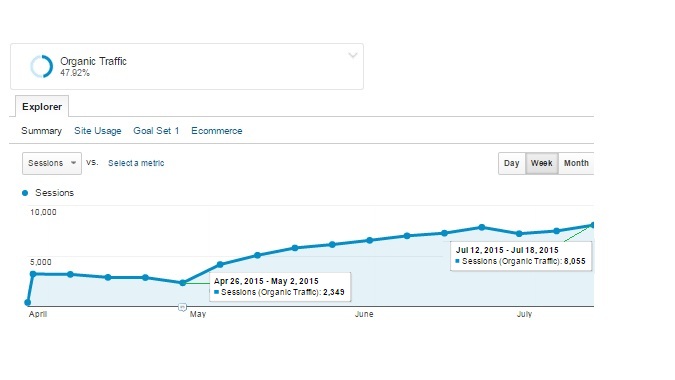Open the Goal Set 1 view
Screen dimensions: 675x380
coord(156,131)
